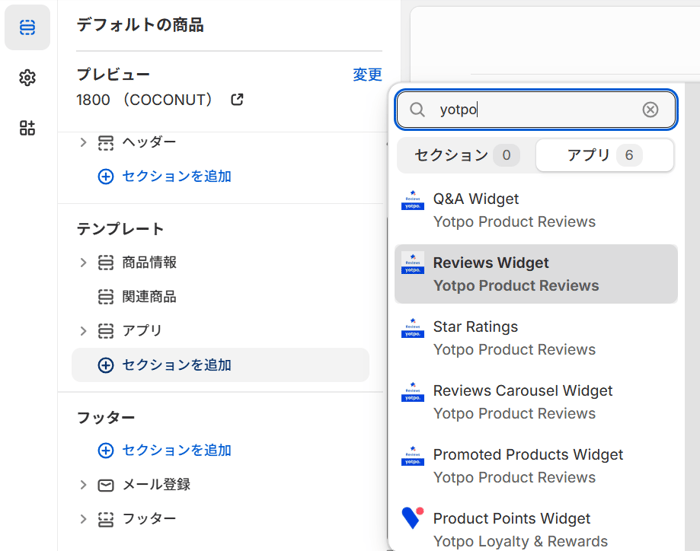This screenshot has height=551, width=700.
Task: Click the アプリ section icon
Action: coord(106,331)
